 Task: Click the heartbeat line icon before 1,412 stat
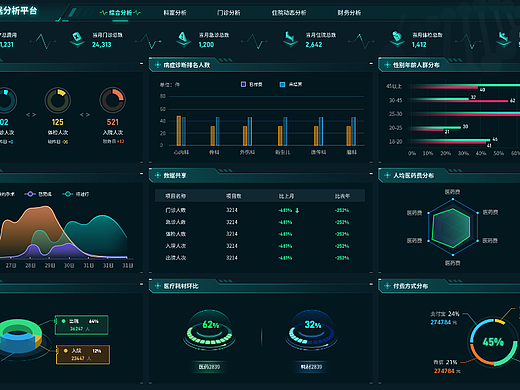(x=361, y=41)
